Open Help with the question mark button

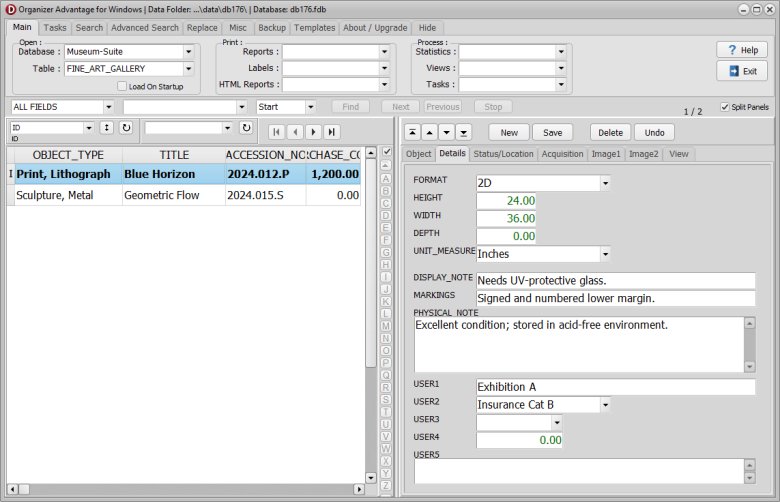pyautogui.click(x=741, y=50)
